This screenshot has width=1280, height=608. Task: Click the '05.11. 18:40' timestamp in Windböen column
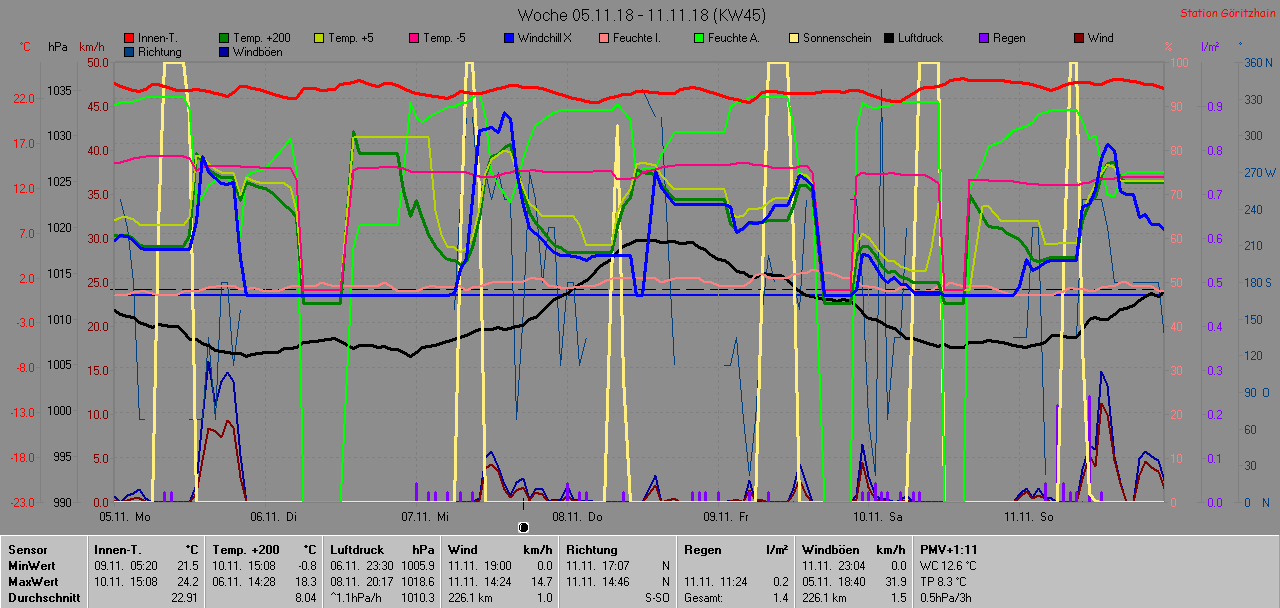834,582
